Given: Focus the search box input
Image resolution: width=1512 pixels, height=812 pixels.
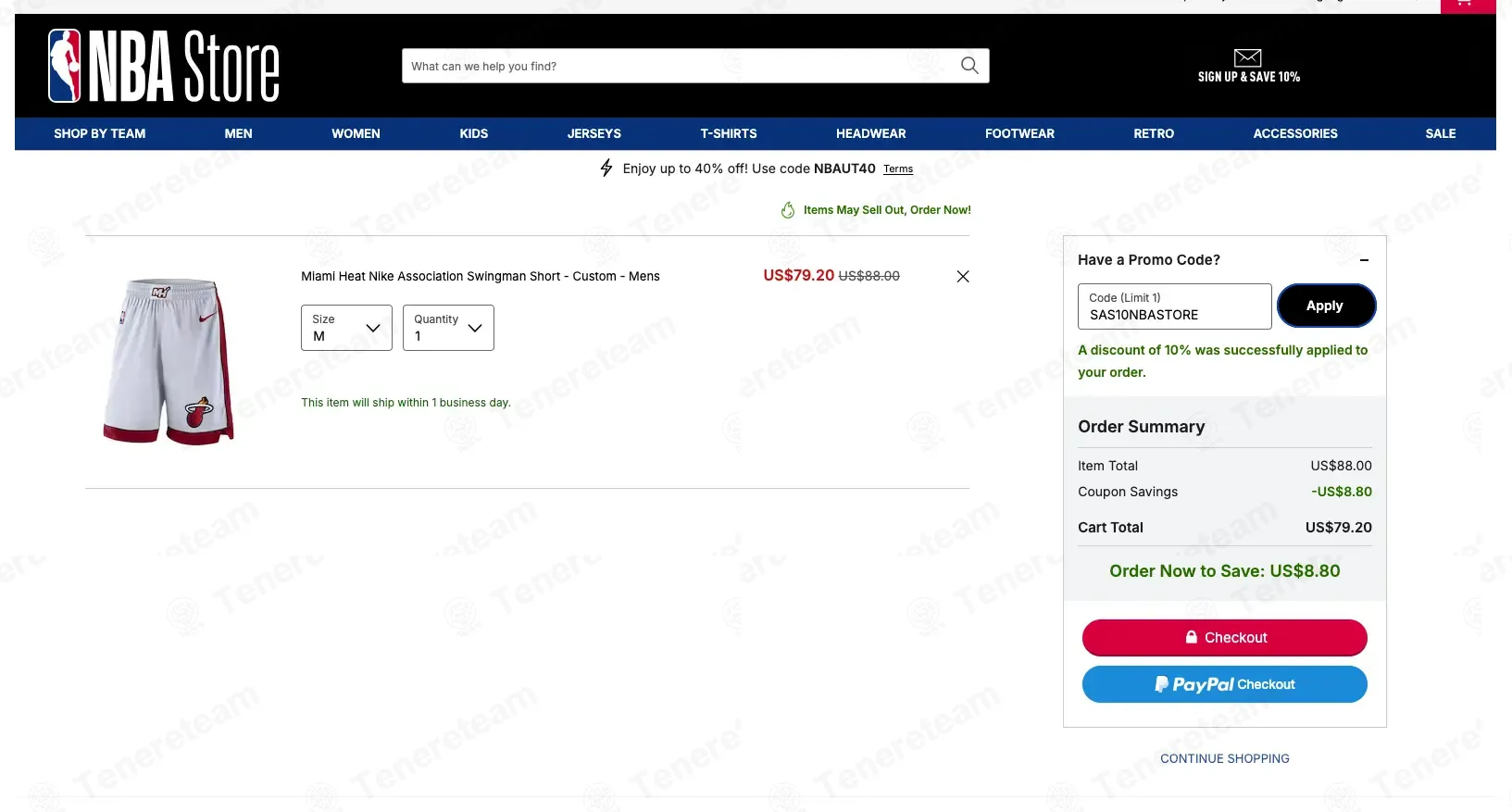Looking at the screenshot, I should click(x=681, y=66).
